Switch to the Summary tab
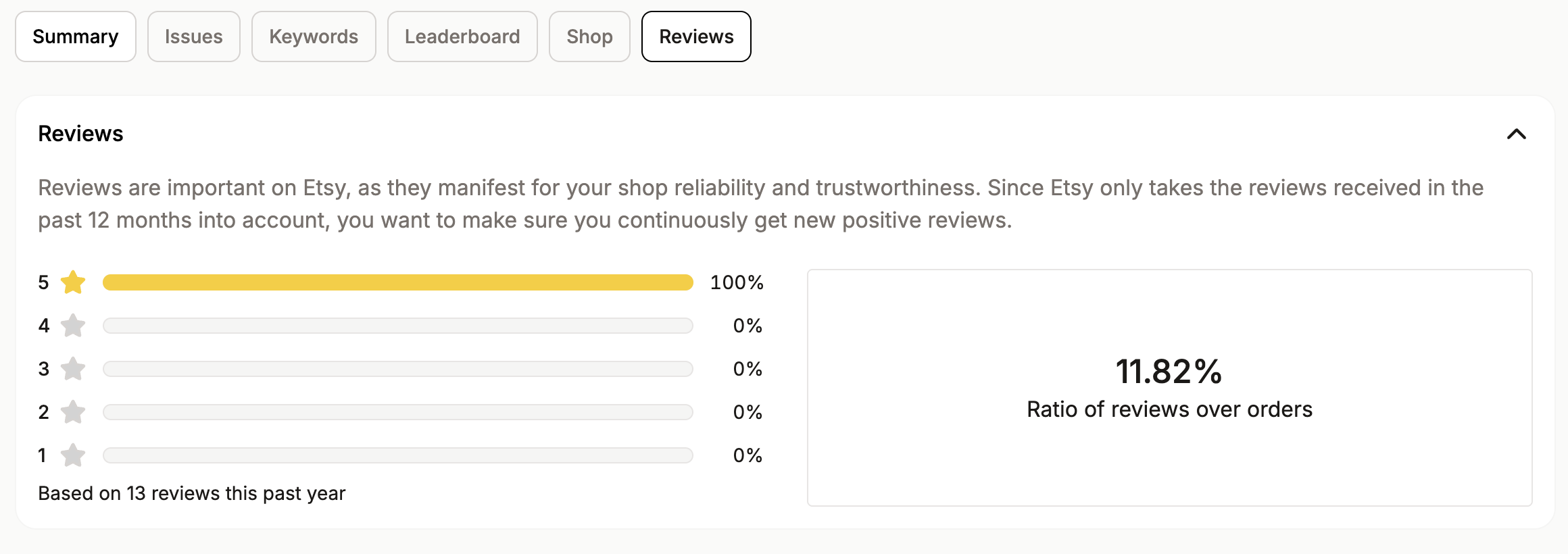1568x554 pixels. click(76, 36)
